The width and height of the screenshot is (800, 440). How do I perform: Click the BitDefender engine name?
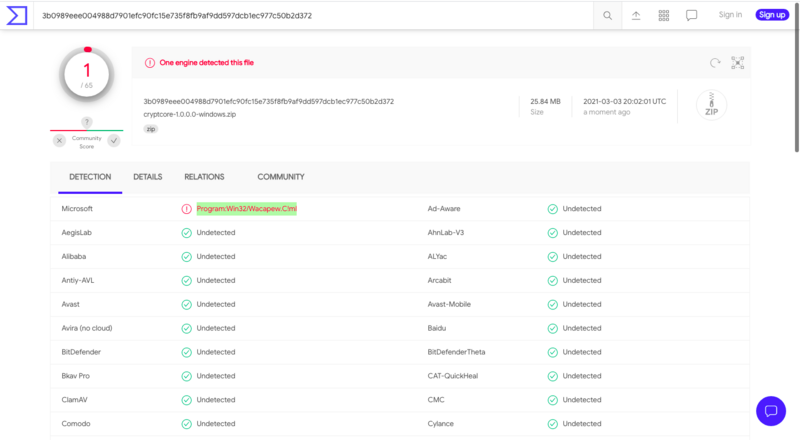coord(81,352)
